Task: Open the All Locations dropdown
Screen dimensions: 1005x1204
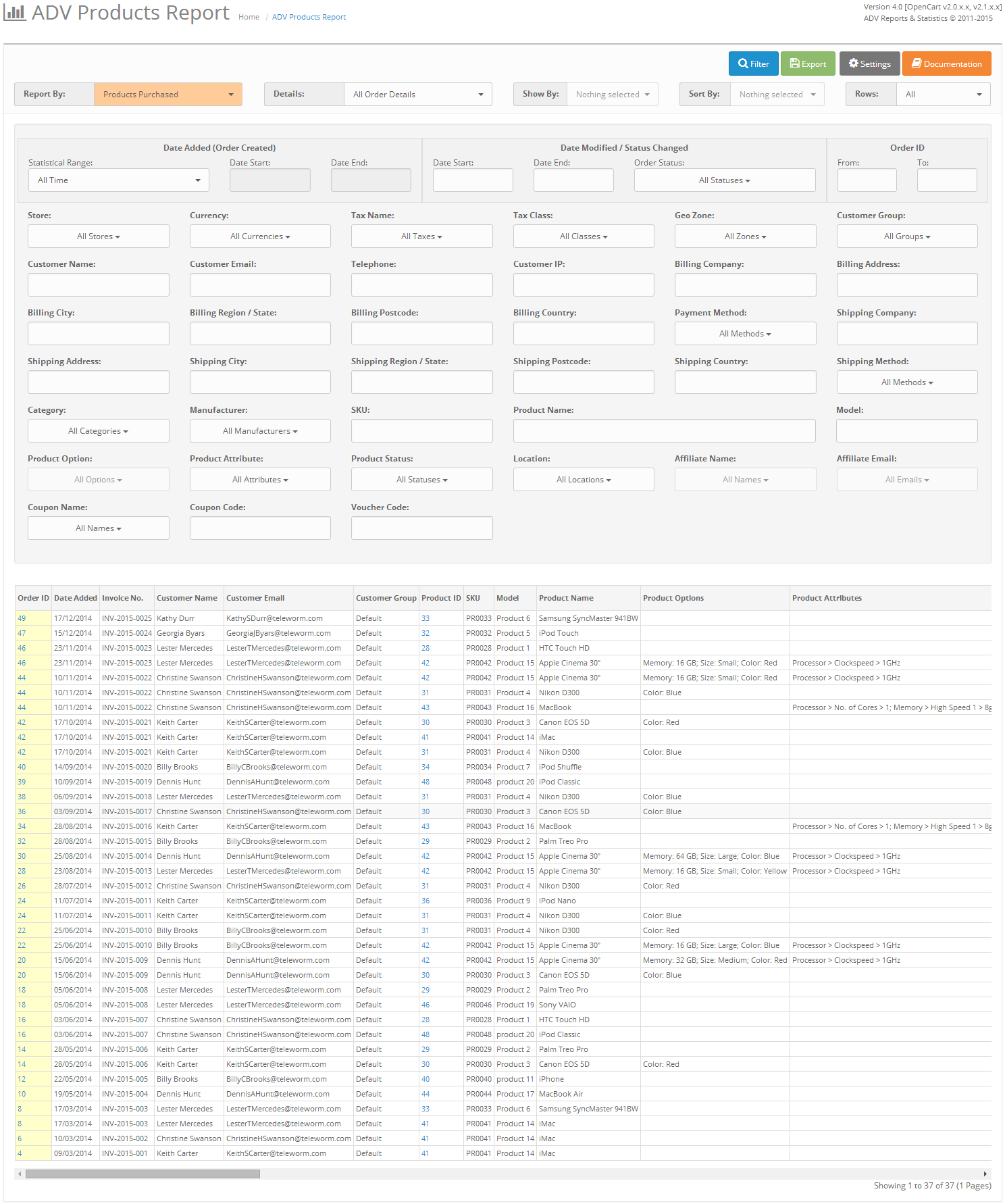Action: [584, 480]
